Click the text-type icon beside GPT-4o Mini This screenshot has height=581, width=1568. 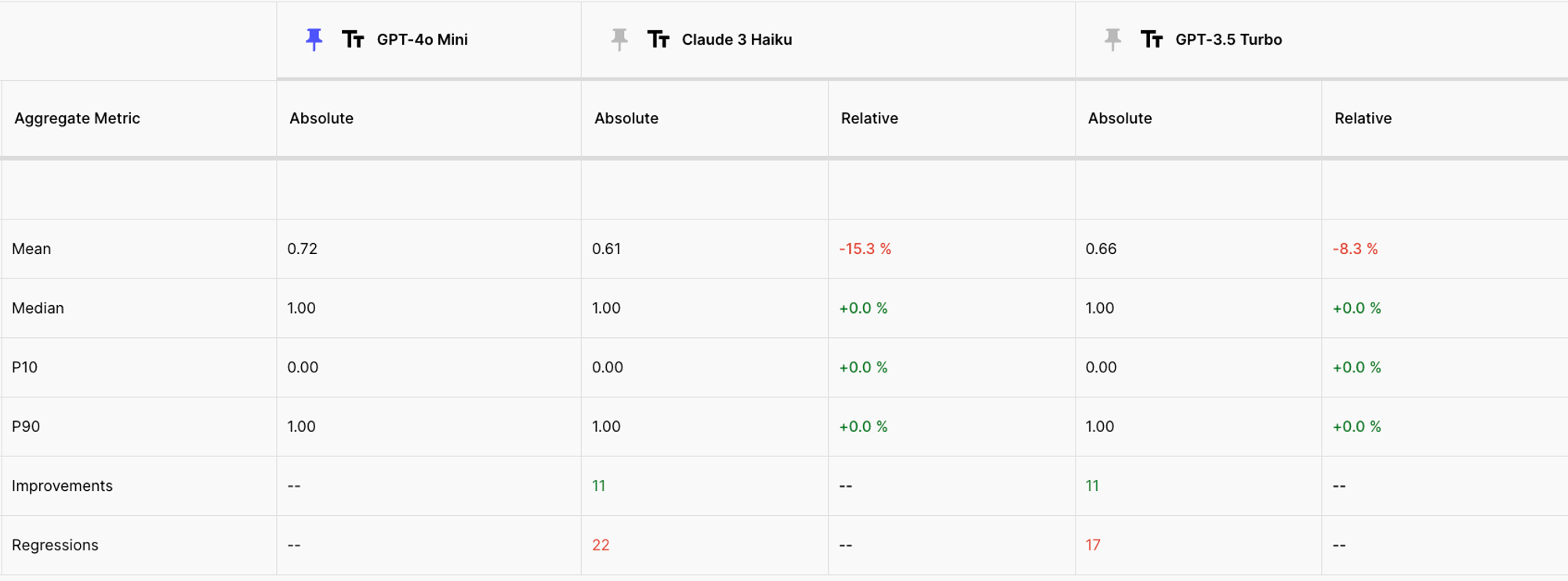(x=353, y=39)
